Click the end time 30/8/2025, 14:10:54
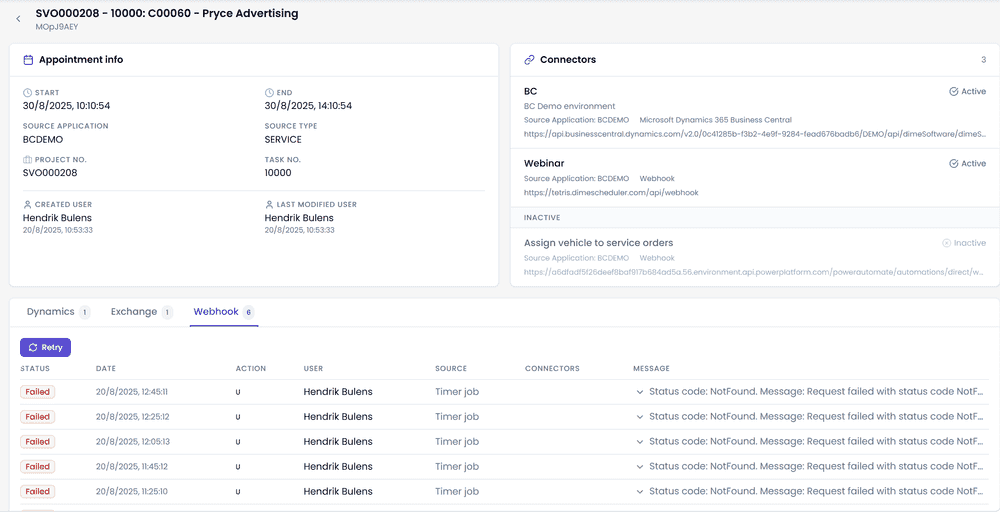The width and height of the screenshot is (1000, 514). (308, 106)
